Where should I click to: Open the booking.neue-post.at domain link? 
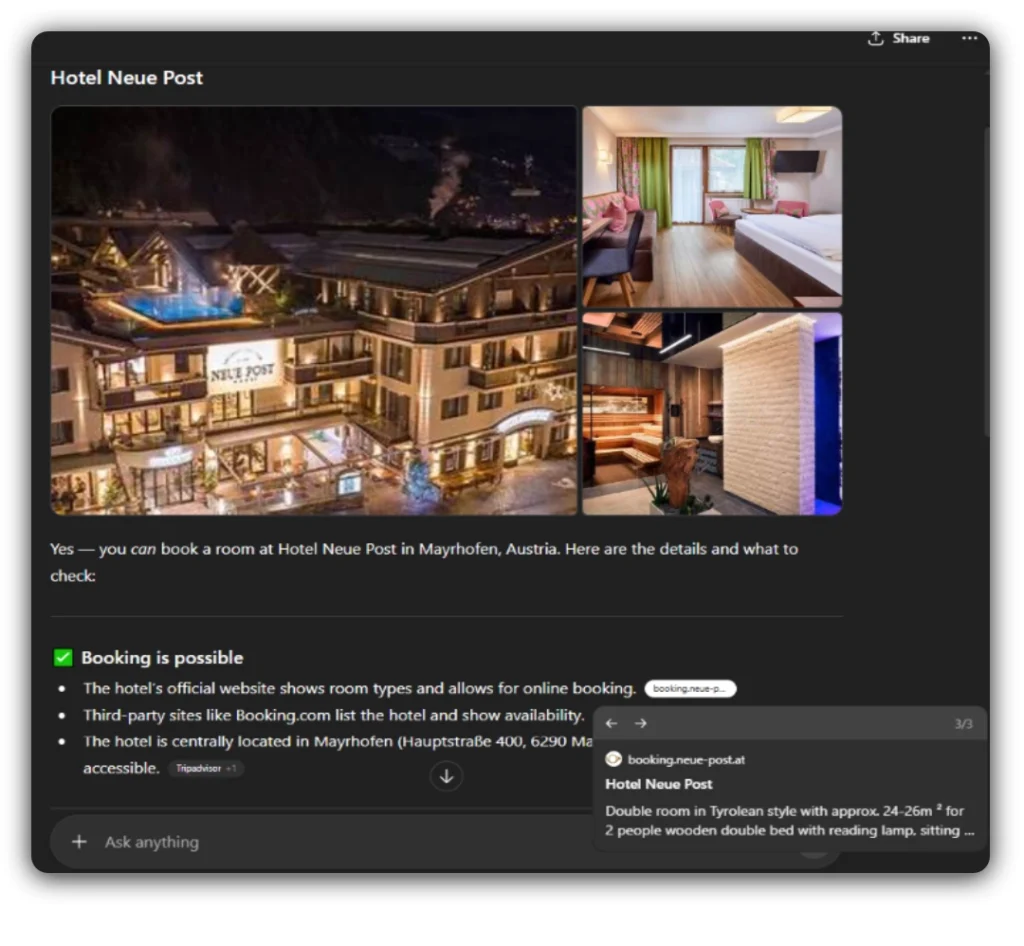pos(686,760)
